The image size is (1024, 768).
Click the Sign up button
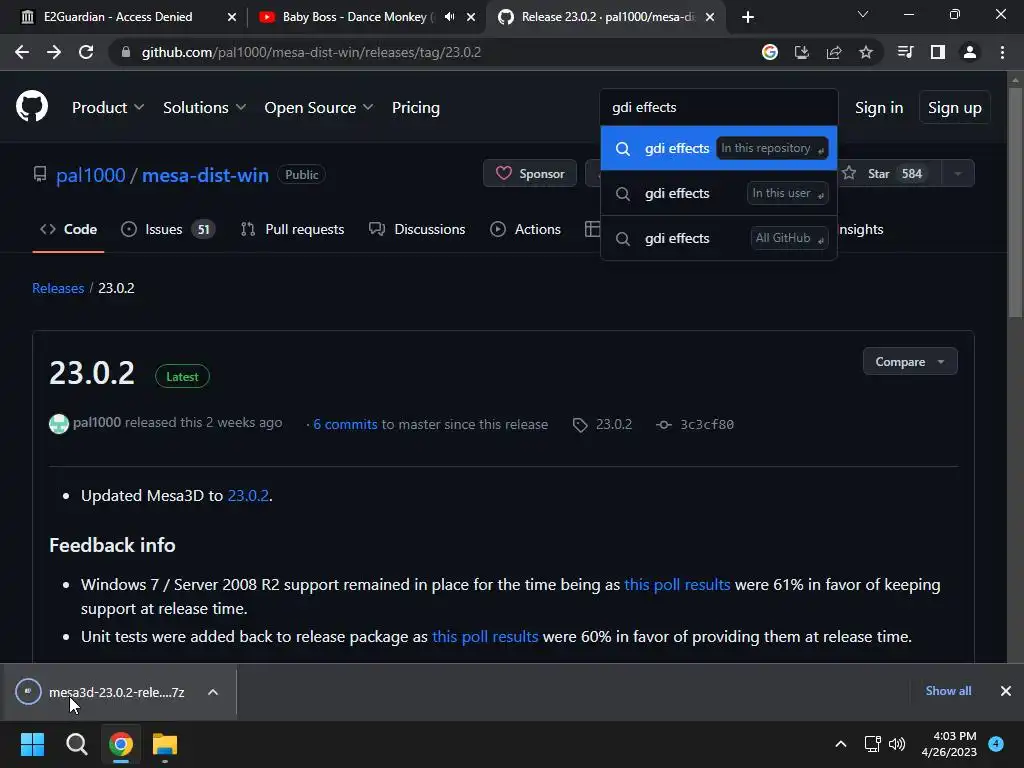(955, 108)
